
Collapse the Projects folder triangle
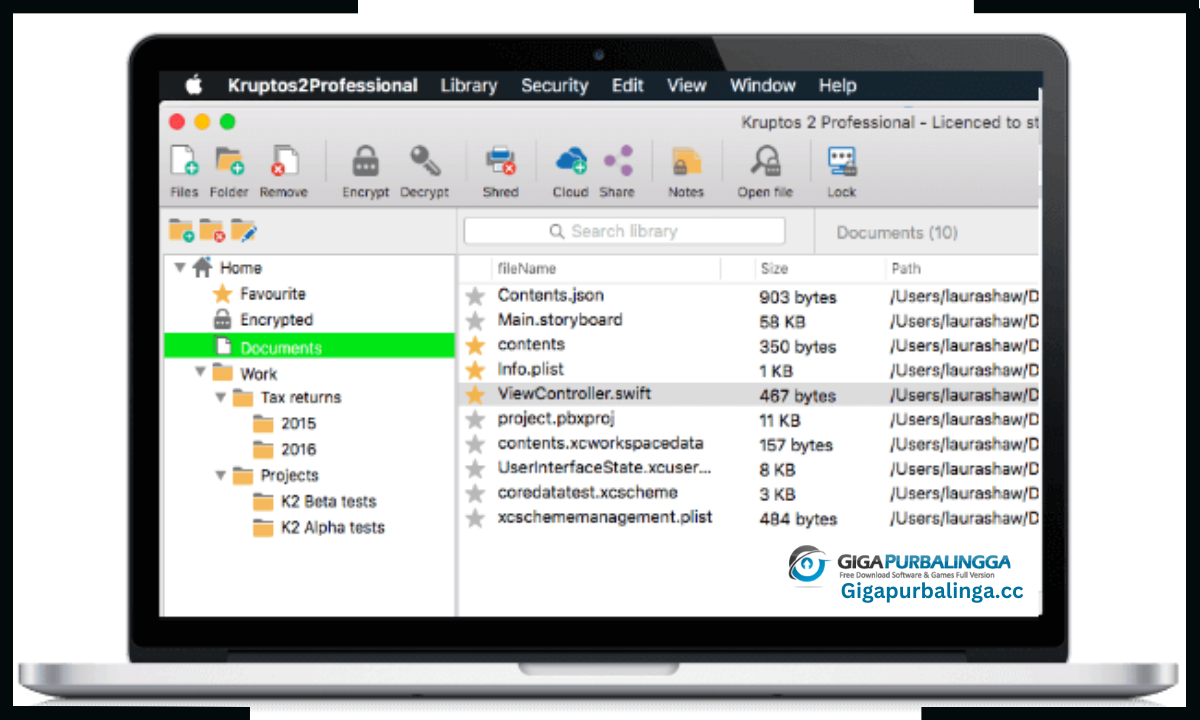tap(220, 475)
